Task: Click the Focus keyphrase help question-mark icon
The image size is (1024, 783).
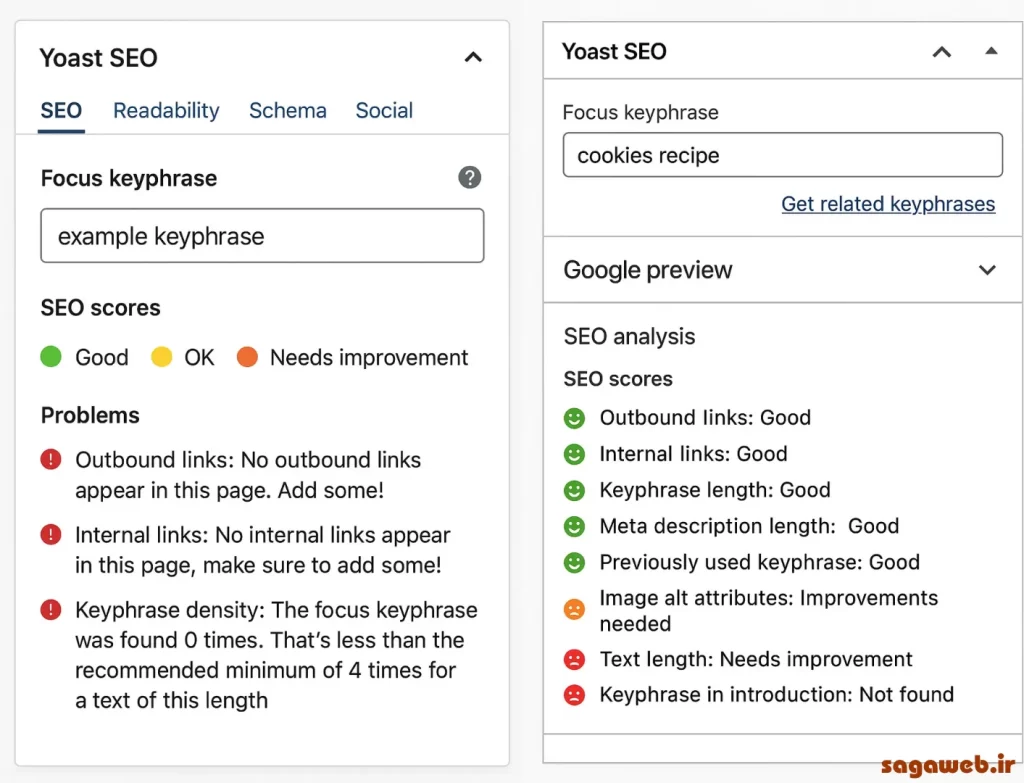Action: click(x=470, y=178)
